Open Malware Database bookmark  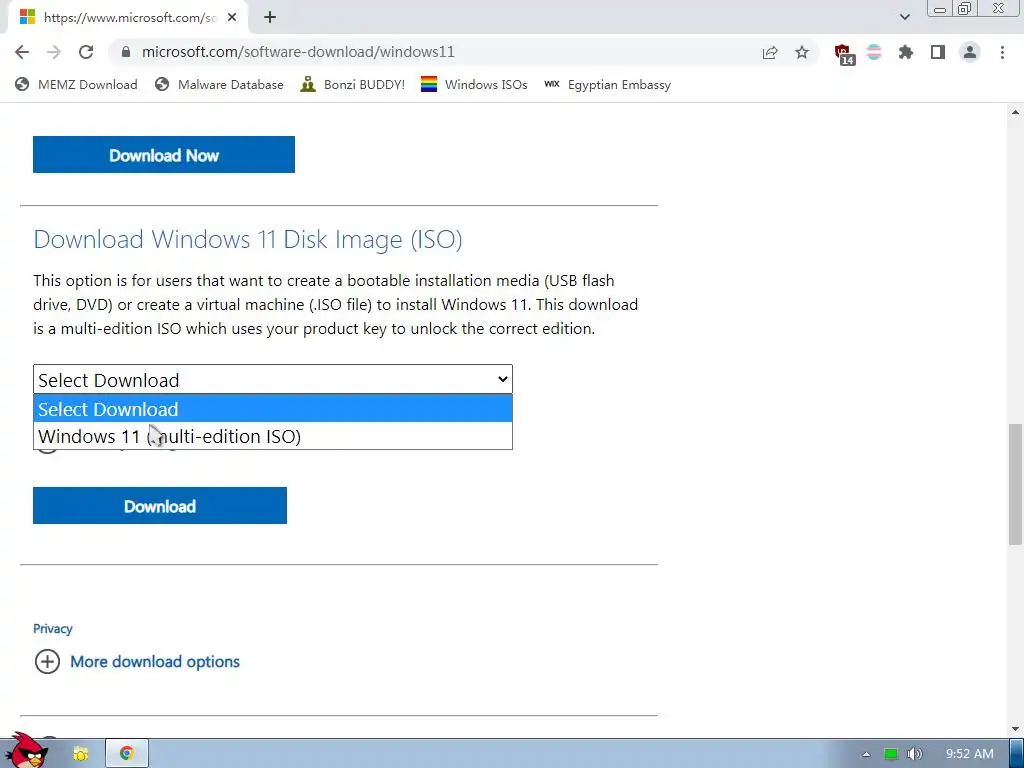219,84
